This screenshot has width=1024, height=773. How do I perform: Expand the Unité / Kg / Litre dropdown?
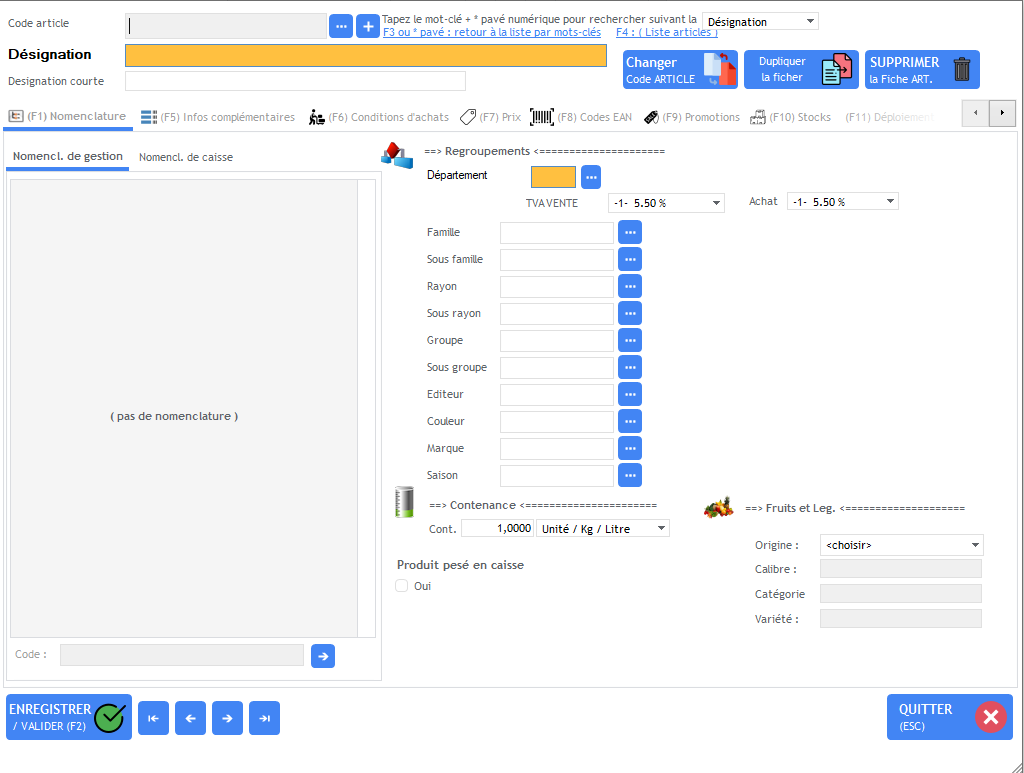click(x=603, y=529)
